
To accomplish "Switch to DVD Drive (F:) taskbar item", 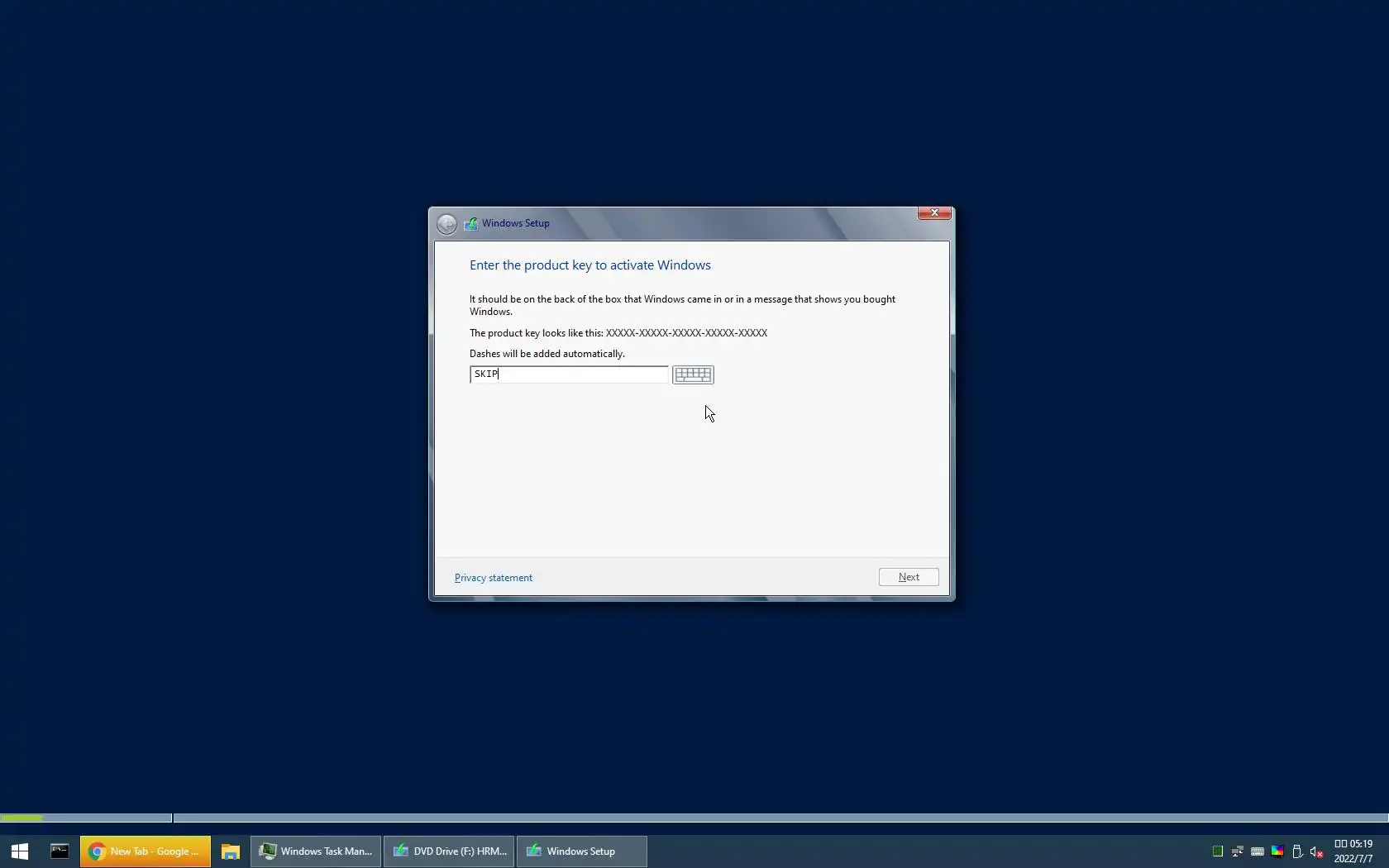I will tap(450, 851).
